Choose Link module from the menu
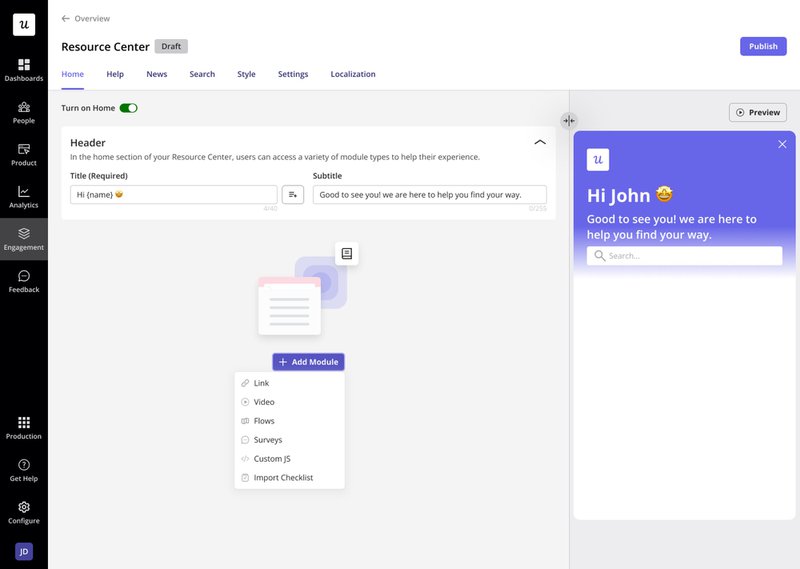800x569 pixels. (289, 383)
